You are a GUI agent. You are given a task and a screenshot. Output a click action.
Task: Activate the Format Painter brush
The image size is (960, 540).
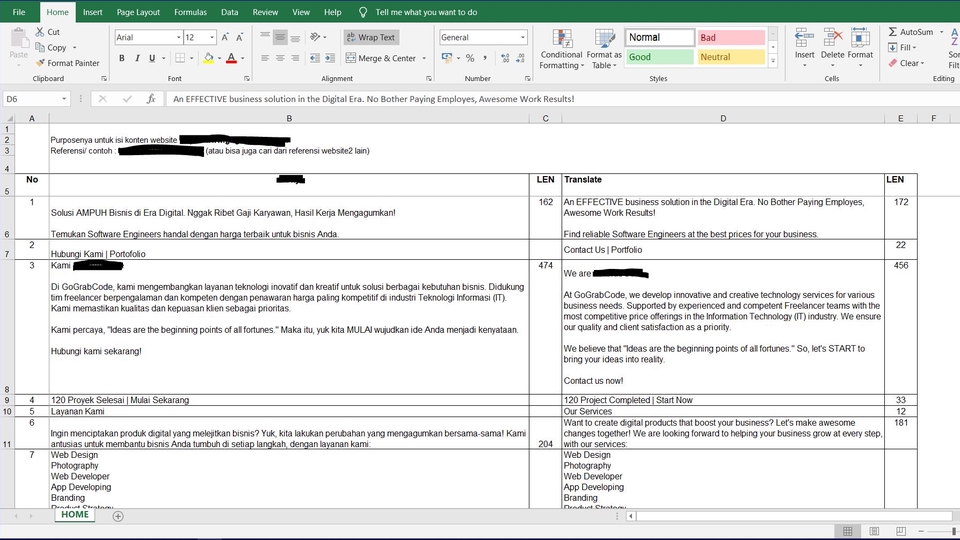pyautogui.click(x=40, y=63)
